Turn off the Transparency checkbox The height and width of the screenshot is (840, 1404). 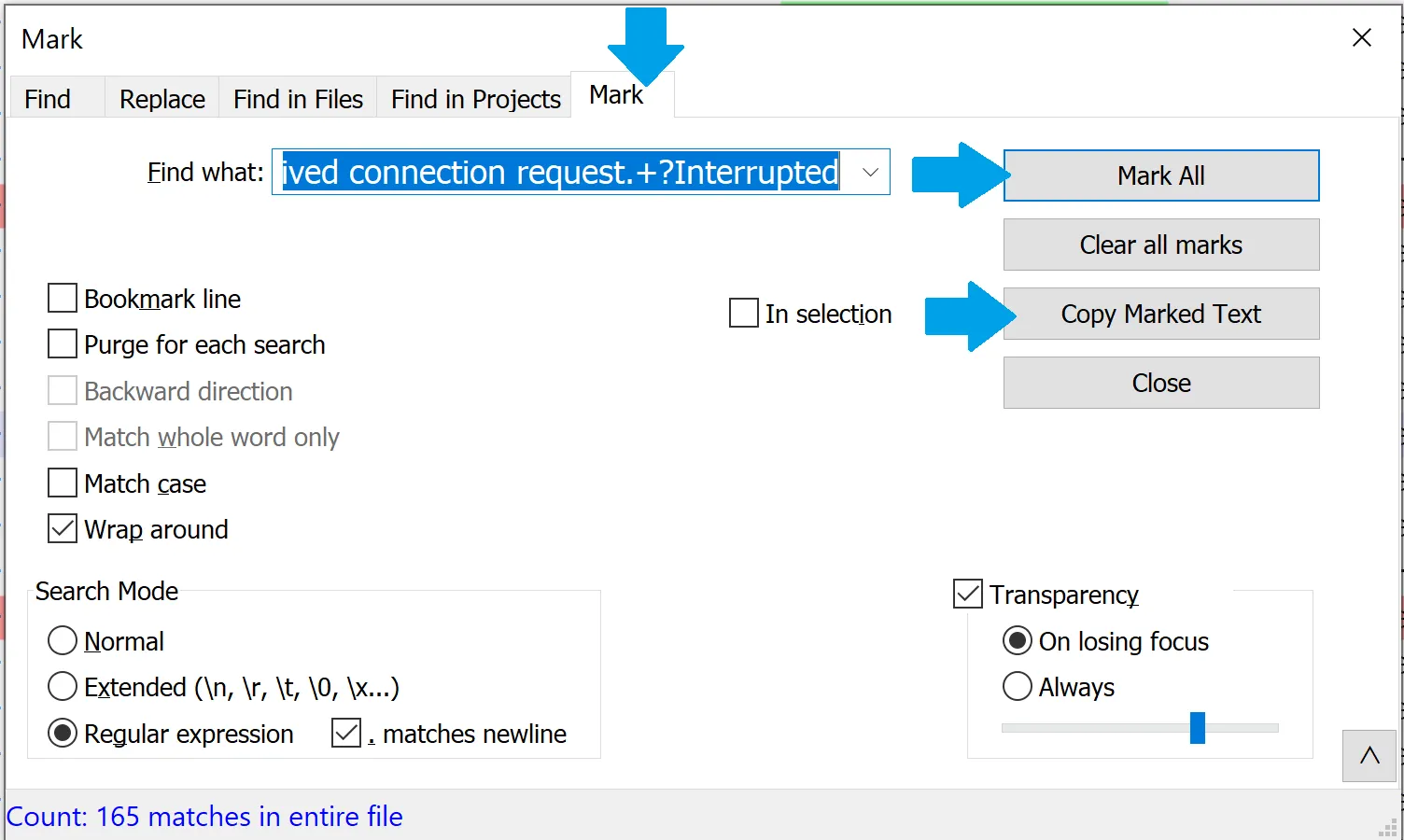pos(968,595)
